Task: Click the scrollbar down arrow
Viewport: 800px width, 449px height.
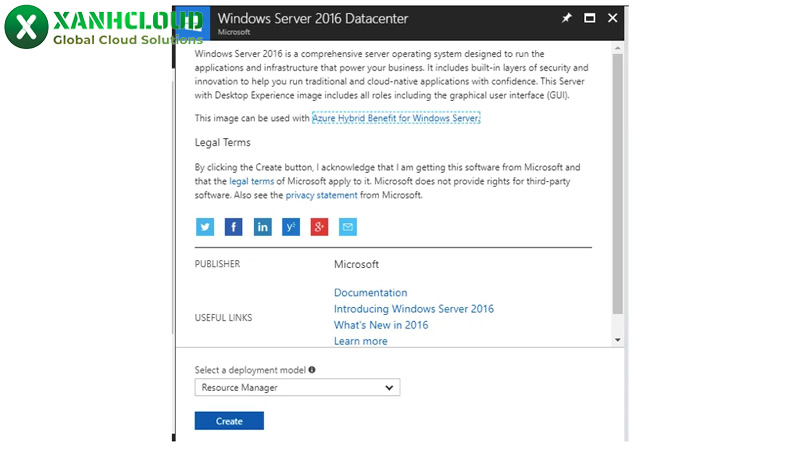Action: pyautogui.click(x=617, y=340)
